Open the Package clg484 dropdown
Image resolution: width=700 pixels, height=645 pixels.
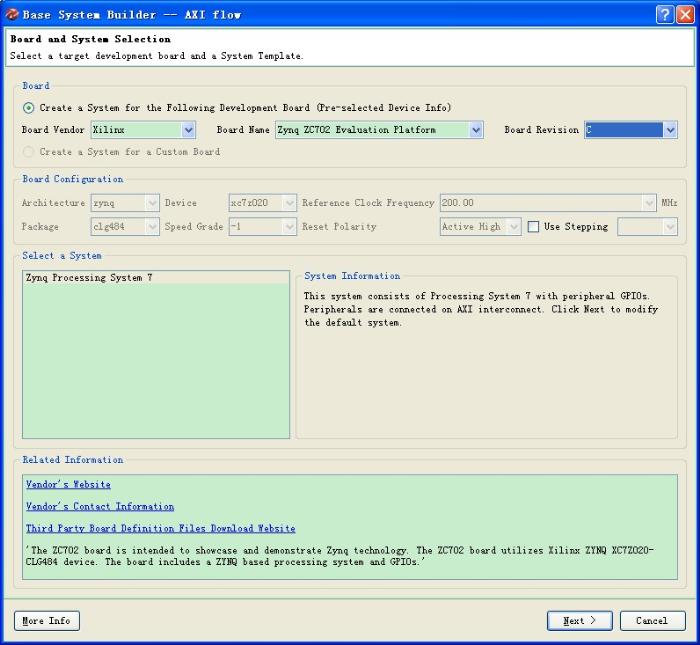click(152, 227)
